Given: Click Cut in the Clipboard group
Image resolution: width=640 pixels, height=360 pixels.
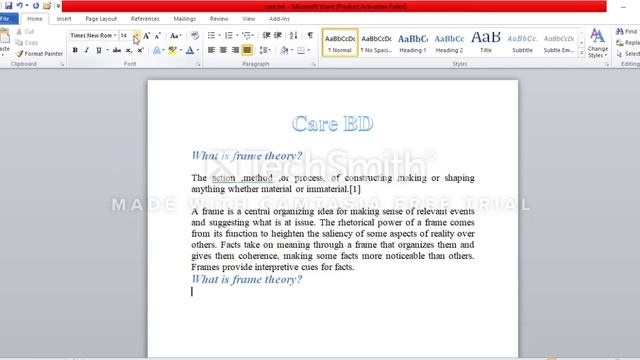Looking at the screenshot, I should pos(25,31).
